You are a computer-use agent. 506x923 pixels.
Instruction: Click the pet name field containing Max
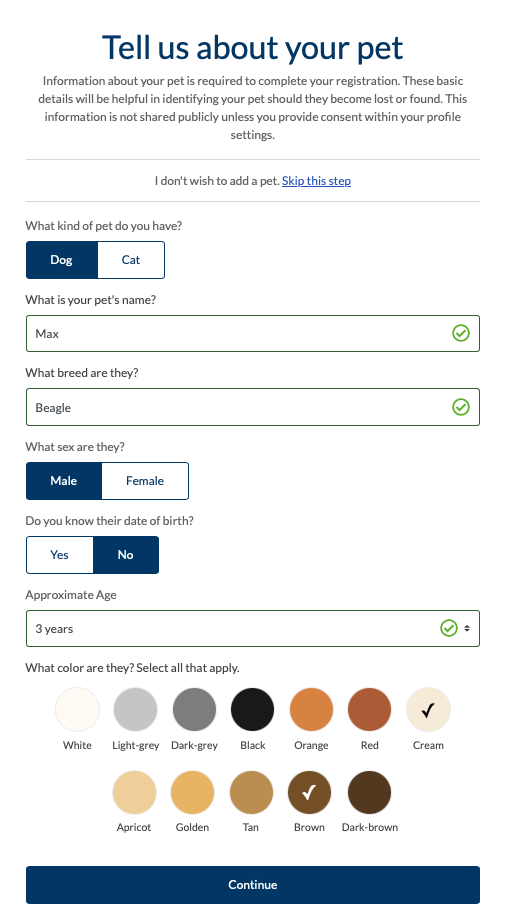coord(253,334)
